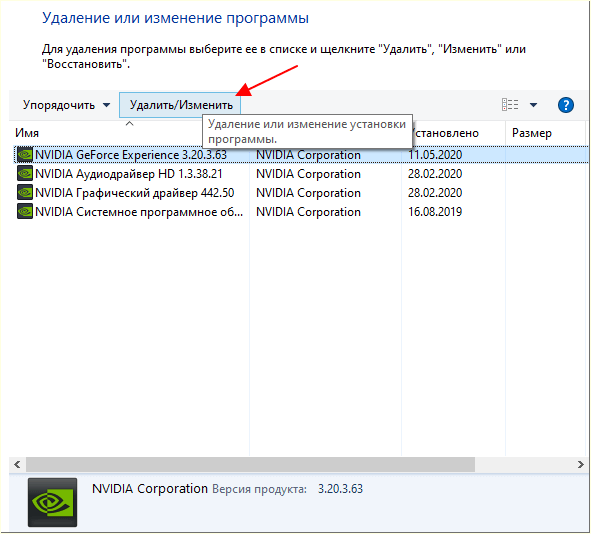Click the NVIDIA Системное программное обеспечение icon
The image size is (591, 534).
click(x=25, y=211)
